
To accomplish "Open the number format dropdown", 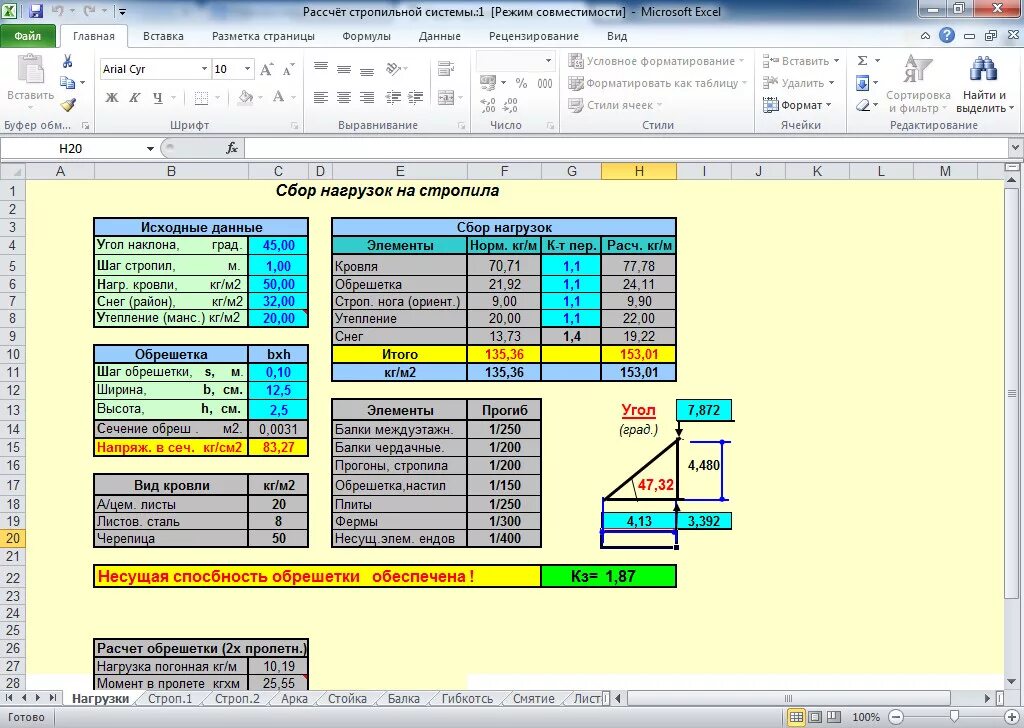I will click(x=549, y=61).
